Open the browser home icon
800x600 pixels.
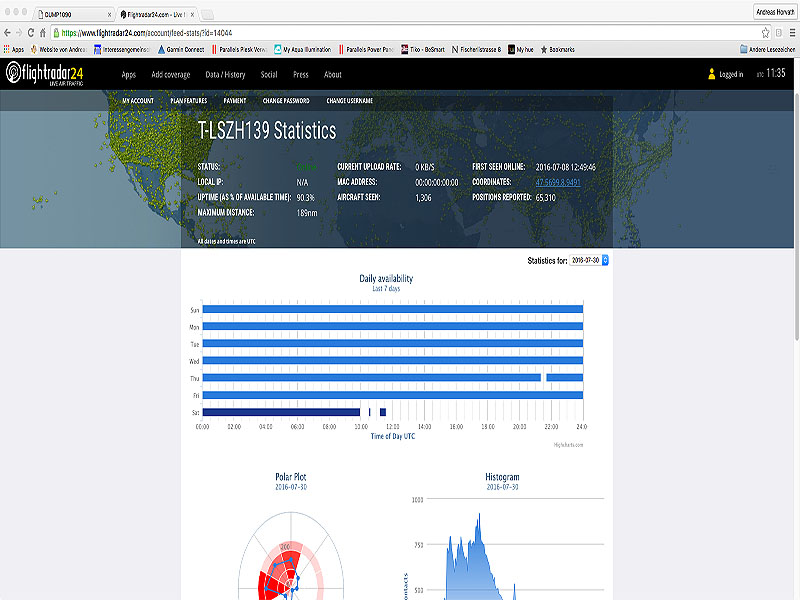[x=43, y=33]
